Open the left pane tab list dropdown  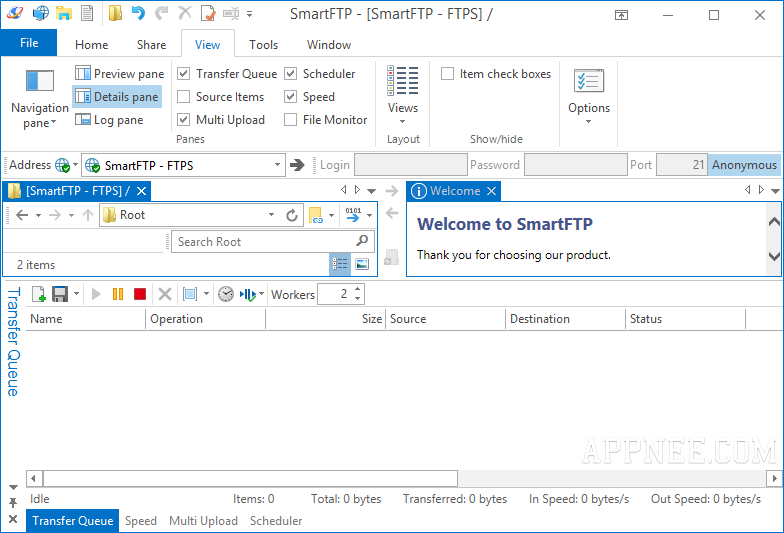tap(371, 191)
